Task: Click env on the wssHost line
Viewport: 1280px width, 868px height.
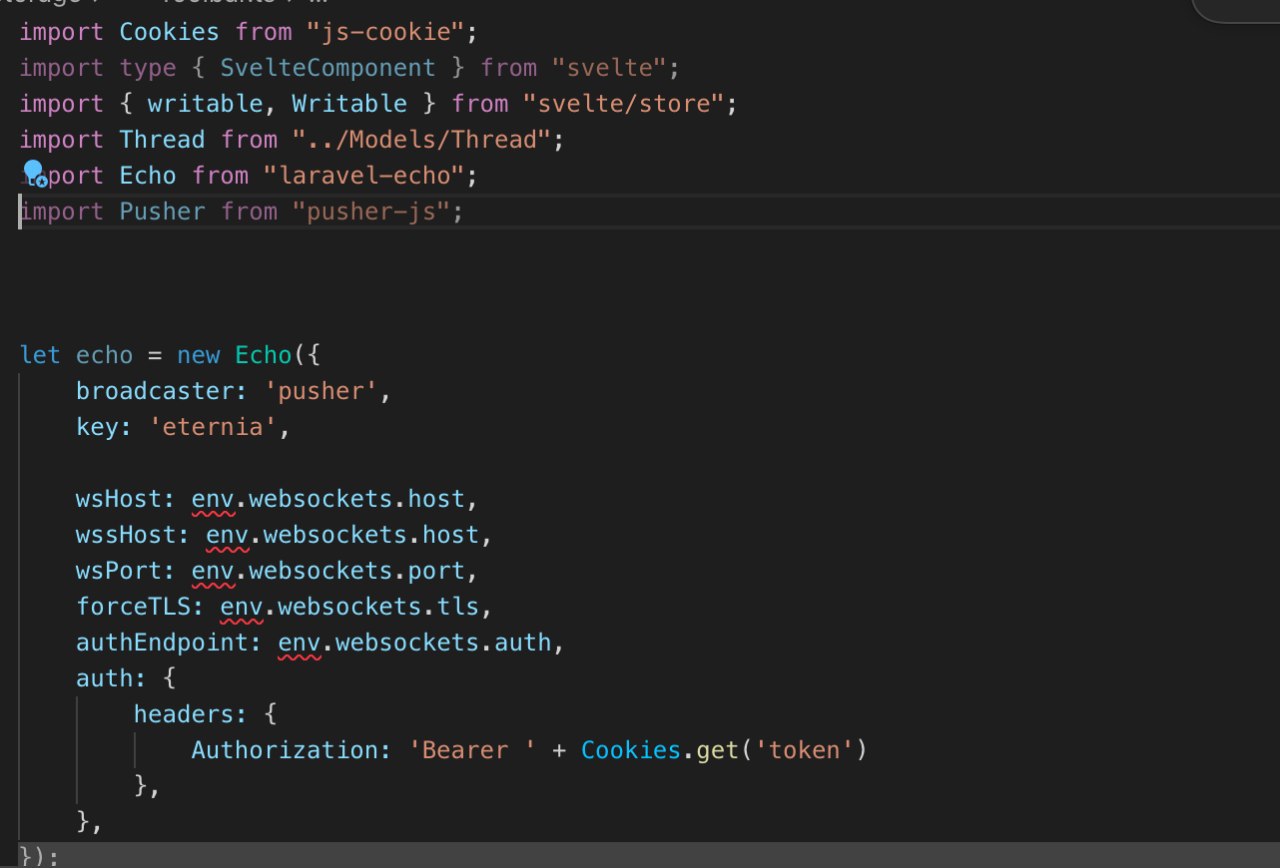Action: click(x=227, y=535)
